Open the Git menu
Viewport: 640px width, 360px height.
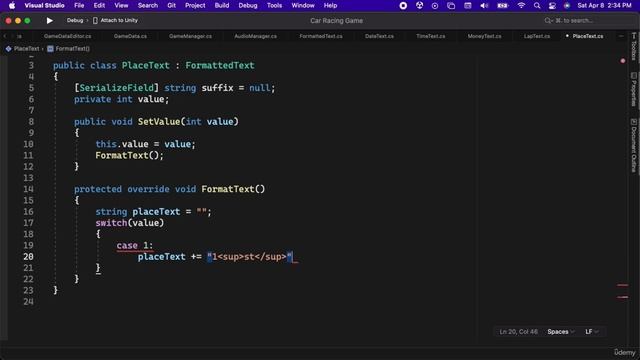click(171, 6)
